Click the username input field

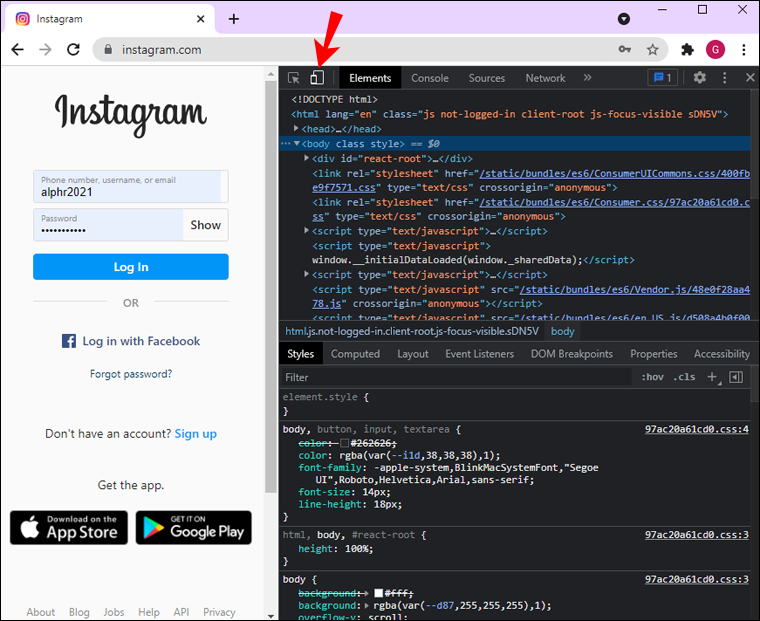131,186
